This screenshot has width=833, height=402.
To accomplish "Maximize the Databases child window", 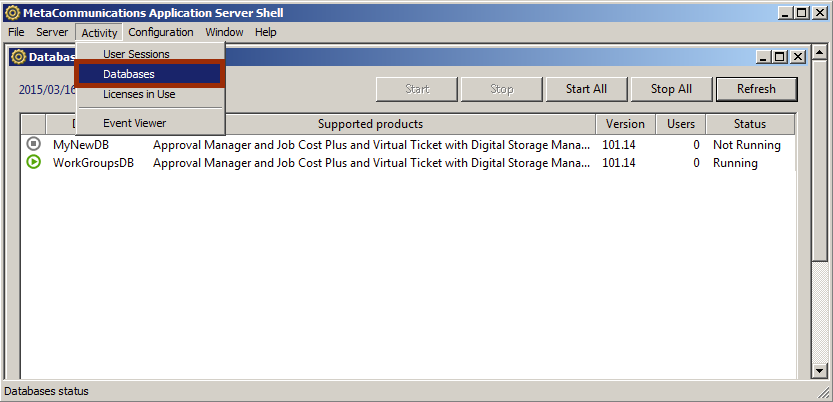I will click(x=779, y=57).
